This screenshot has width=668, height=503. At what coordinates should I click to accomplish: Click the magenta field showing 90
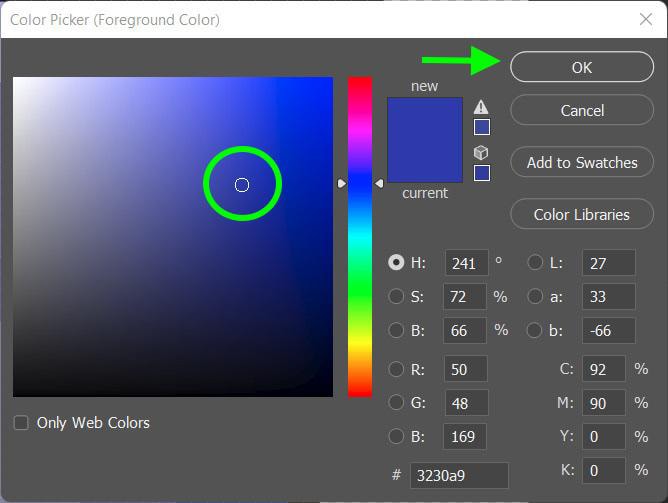point(604,402)
